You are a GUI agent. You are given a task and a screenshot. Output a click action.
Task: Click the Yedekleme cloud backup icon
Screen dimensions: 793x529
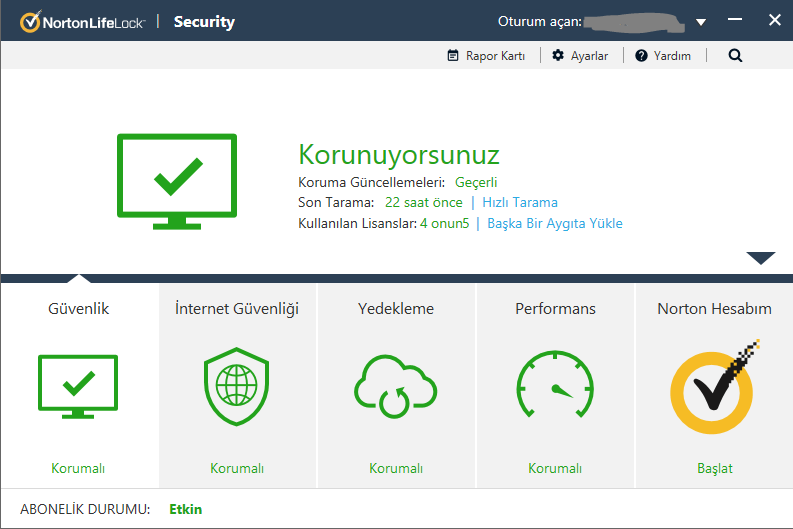point(396,387)
